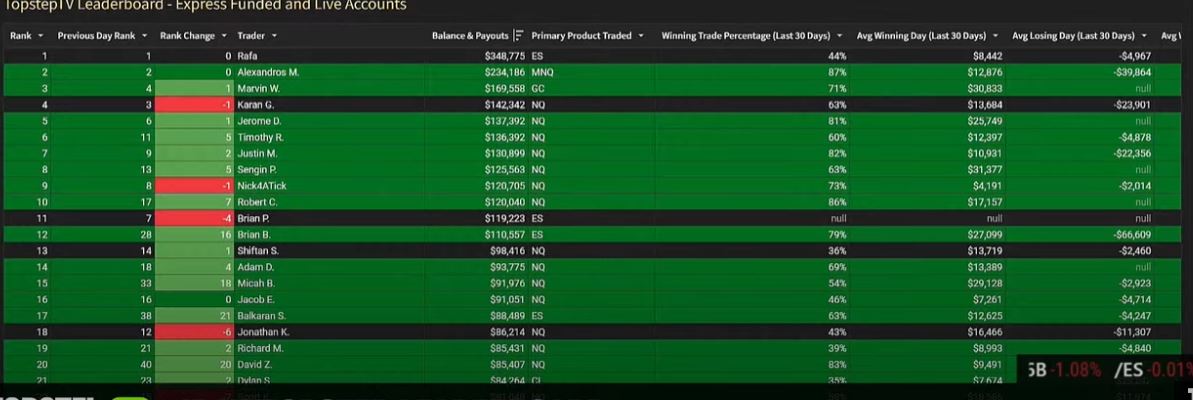Click the $234,186 balance cell
The width and height of the screenshot is (1193, 400).
point(504,72)
